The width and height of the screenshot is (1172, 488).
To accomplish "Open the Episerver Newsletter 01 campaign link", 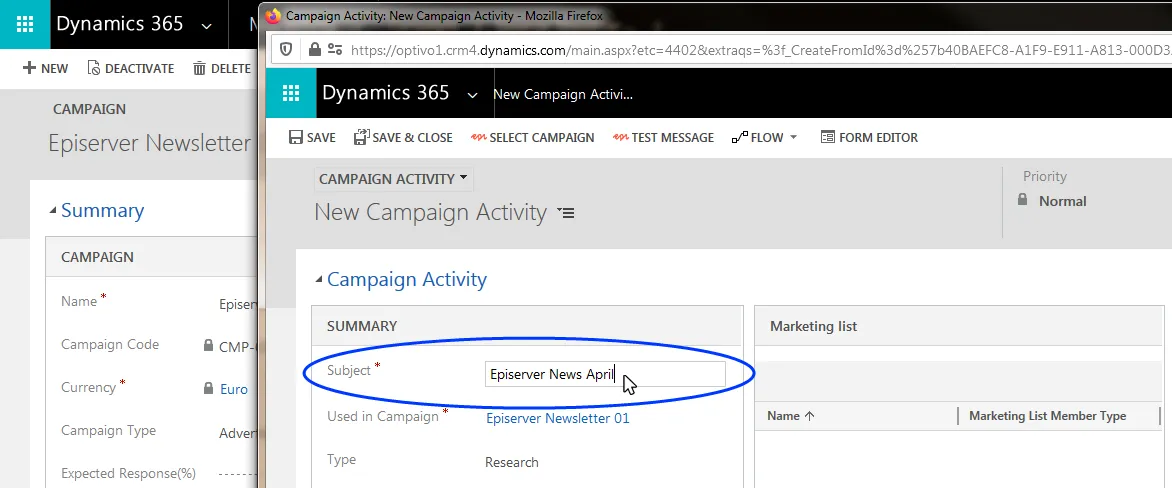I will 558,418.
